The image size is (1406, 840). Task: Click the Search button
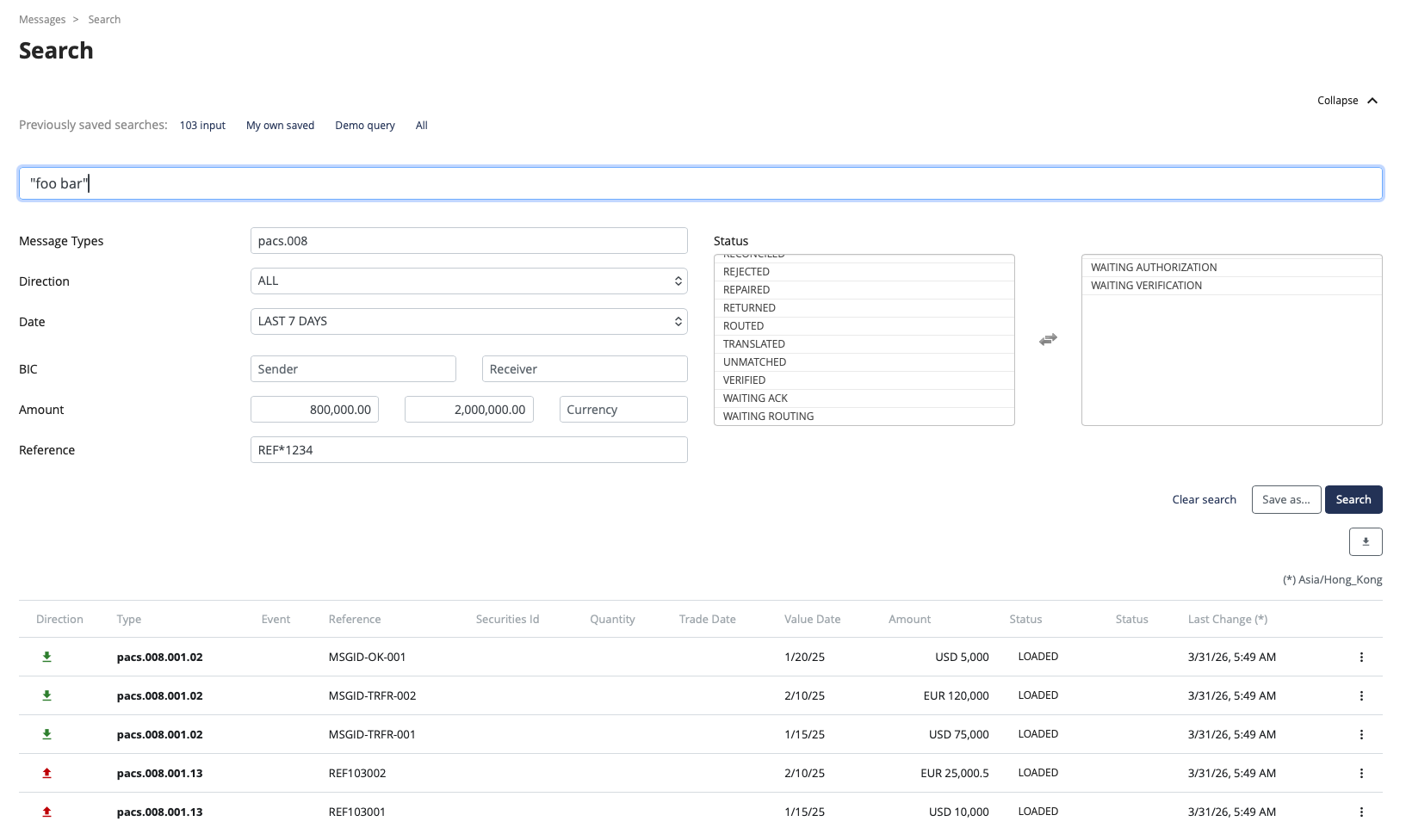click(x=1353, y=499)
